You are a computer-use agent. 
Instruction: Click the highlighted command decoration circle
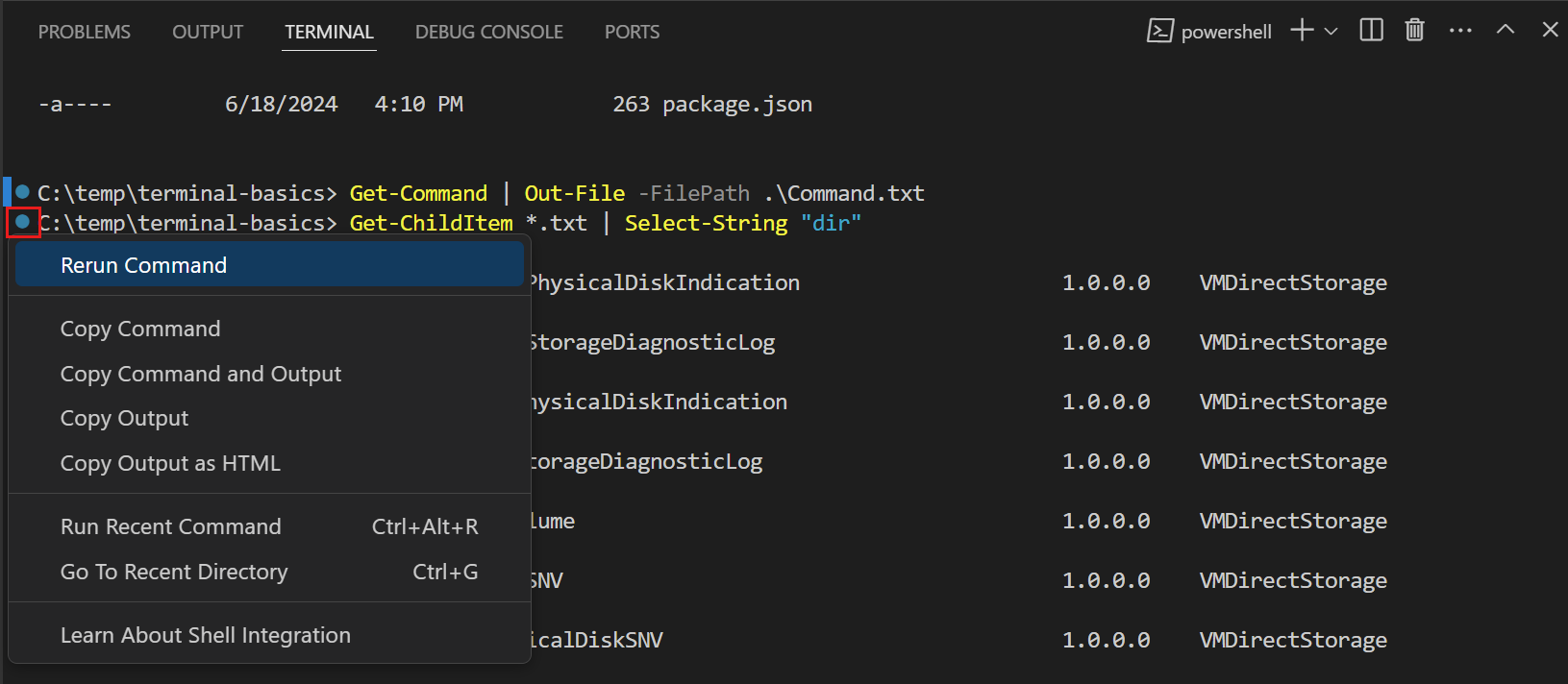[23, 222]
